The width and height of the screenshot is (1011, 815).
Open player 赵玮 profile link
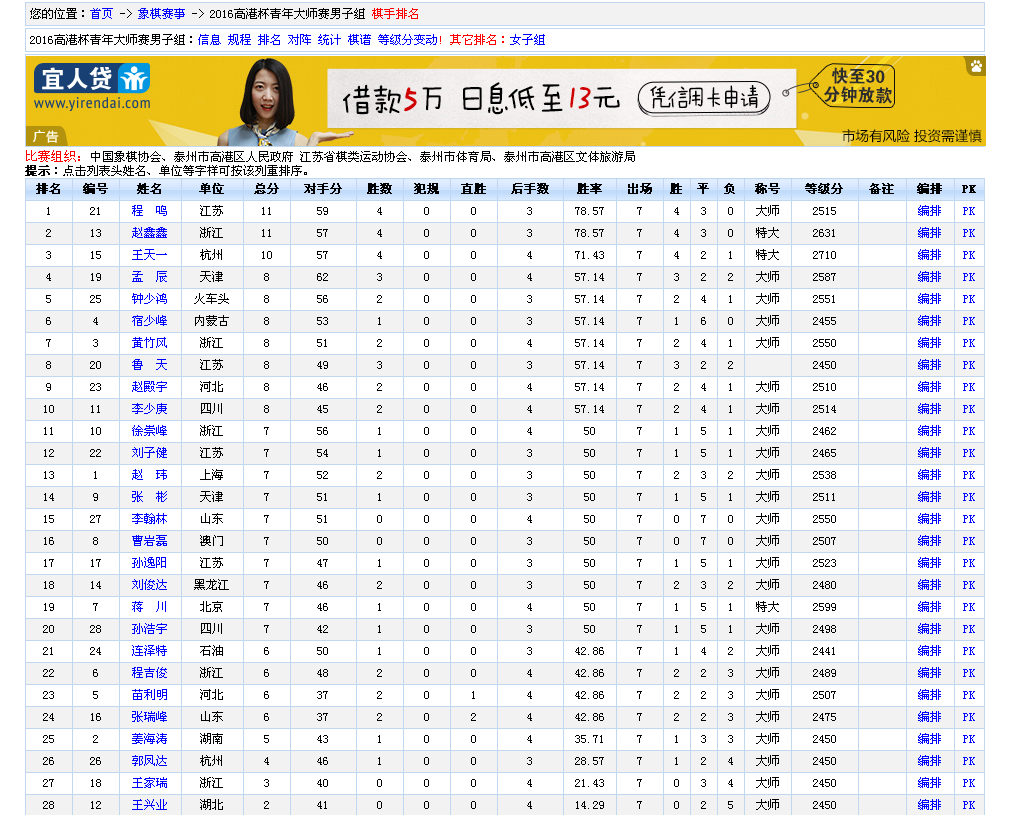click(x=150, y=475)
